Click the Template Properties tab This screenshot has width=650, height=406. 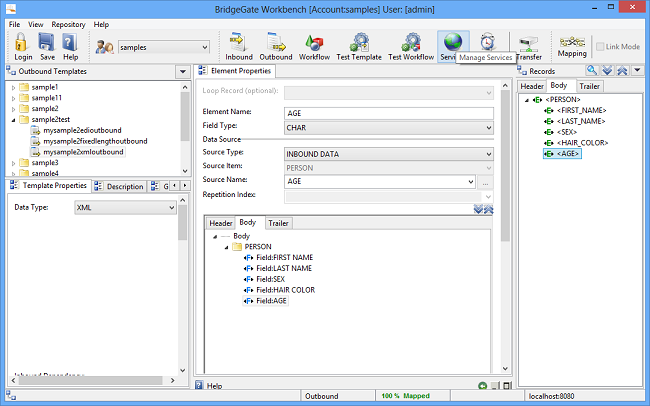pos(49,185)
